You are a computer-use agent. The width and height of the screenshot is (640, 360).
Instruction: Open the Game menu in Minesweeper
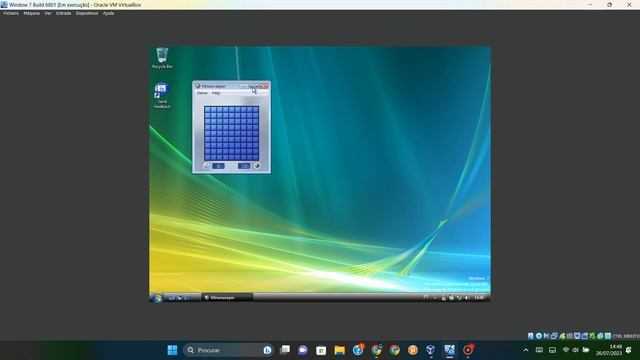click(202, 93)
